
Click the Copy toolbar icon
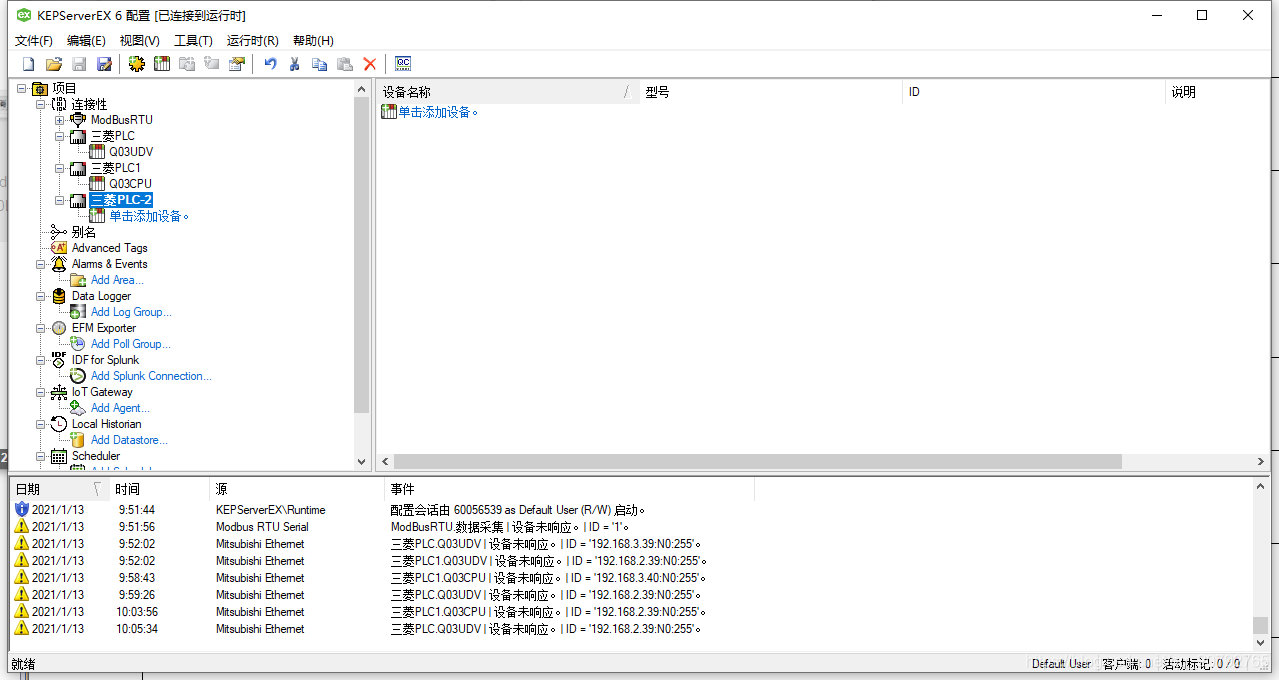[320, 64]
